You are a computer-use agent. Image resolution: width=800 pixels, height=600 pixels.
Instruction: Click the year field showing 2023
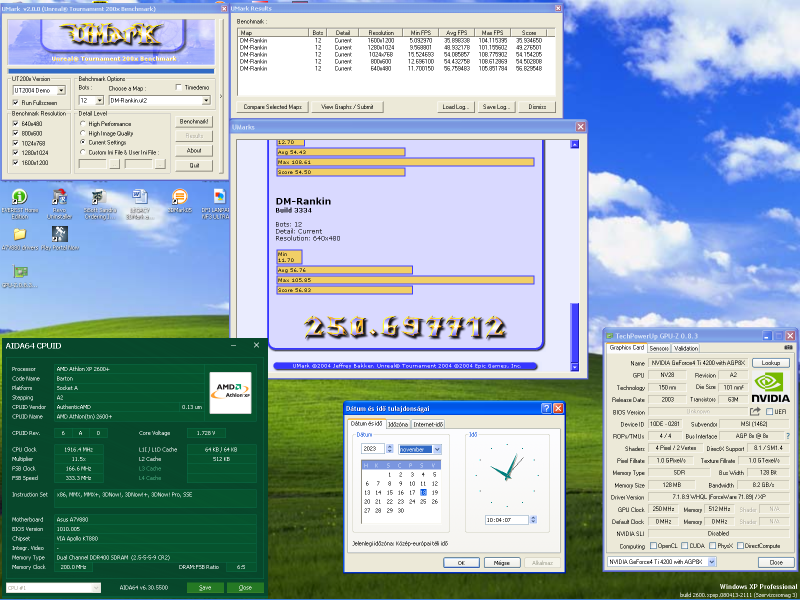(x=373, y=449)
